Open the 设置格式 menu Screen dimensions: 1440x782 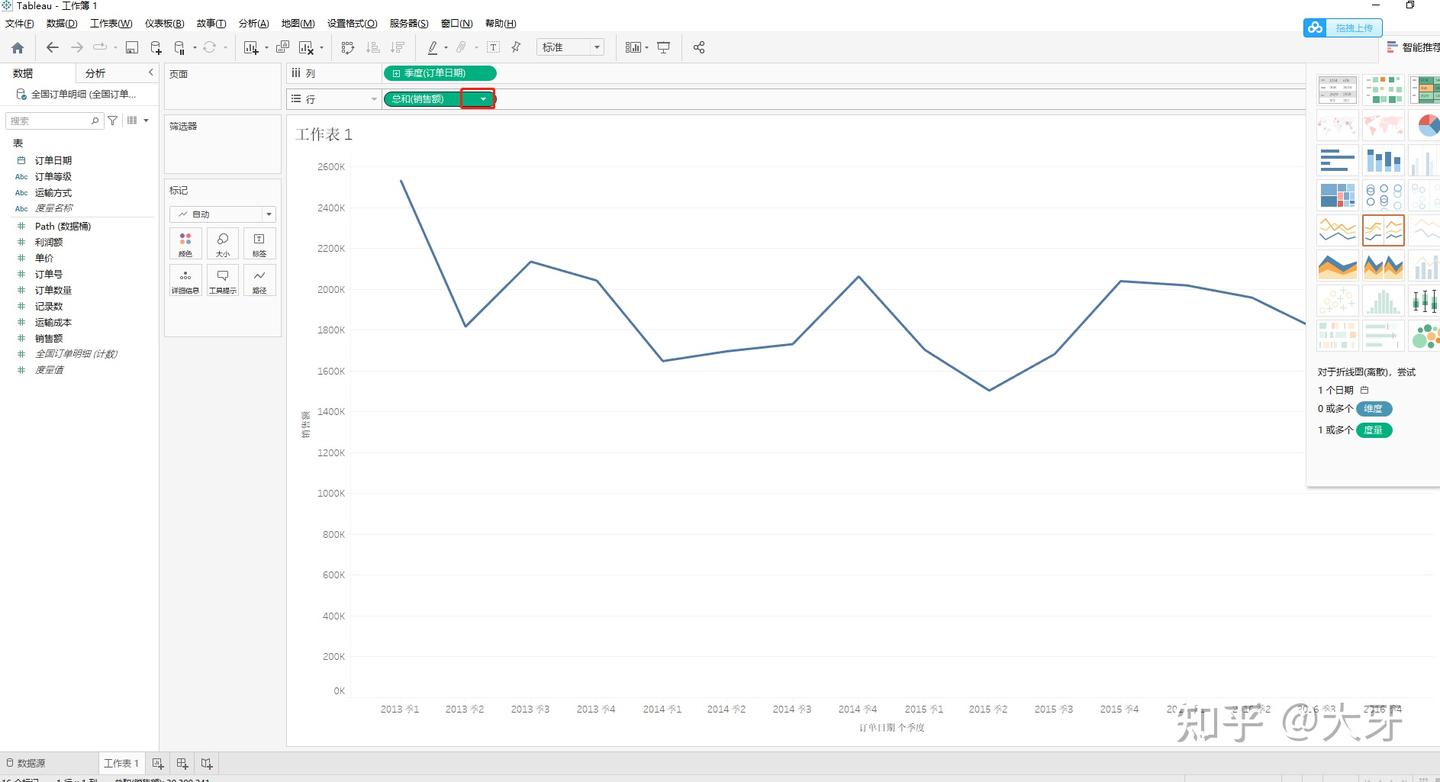click(352, 23)
